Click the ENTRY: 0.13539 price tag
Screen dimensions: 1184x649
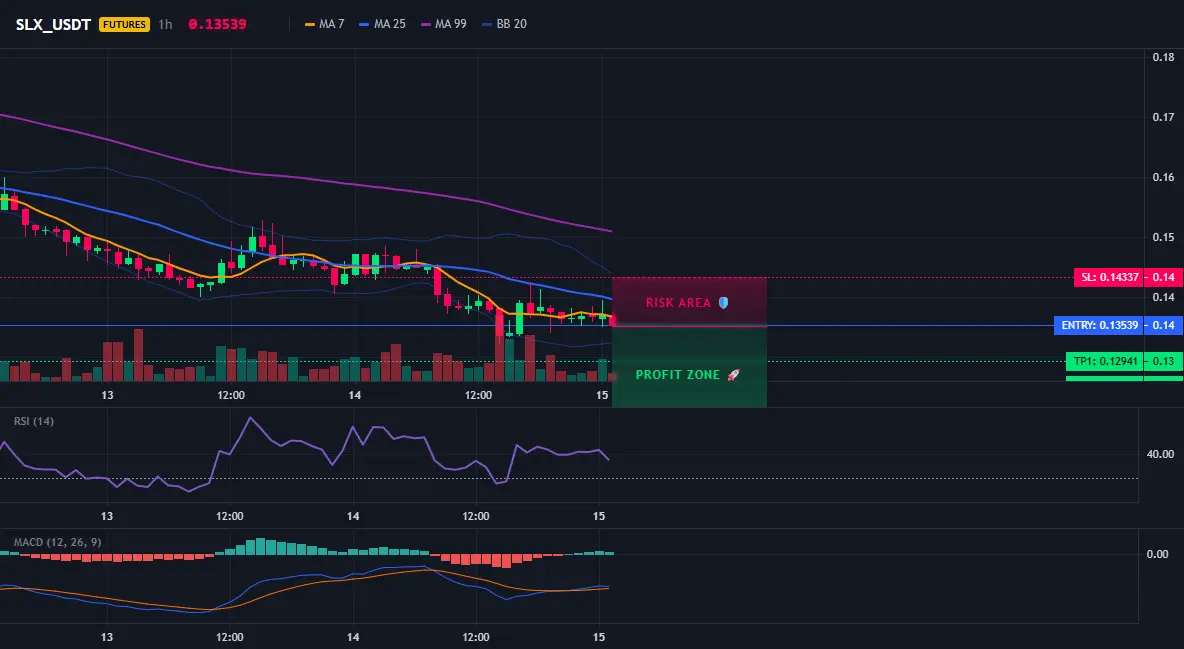[x=1099, y=326]
